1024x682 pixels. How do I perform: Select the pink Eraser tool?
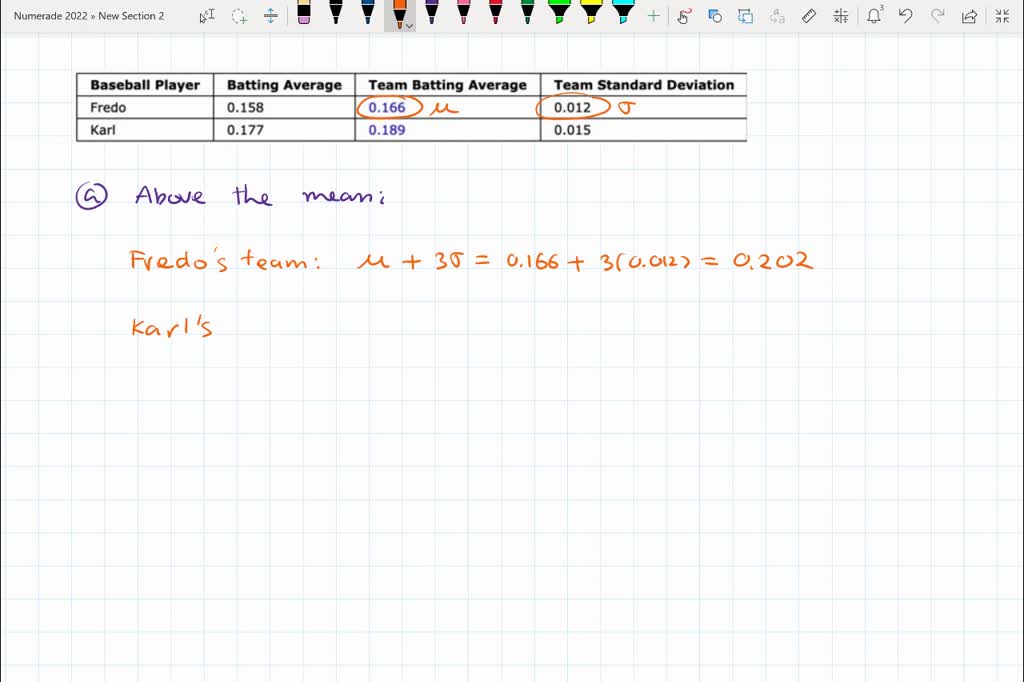click(304, 16)
